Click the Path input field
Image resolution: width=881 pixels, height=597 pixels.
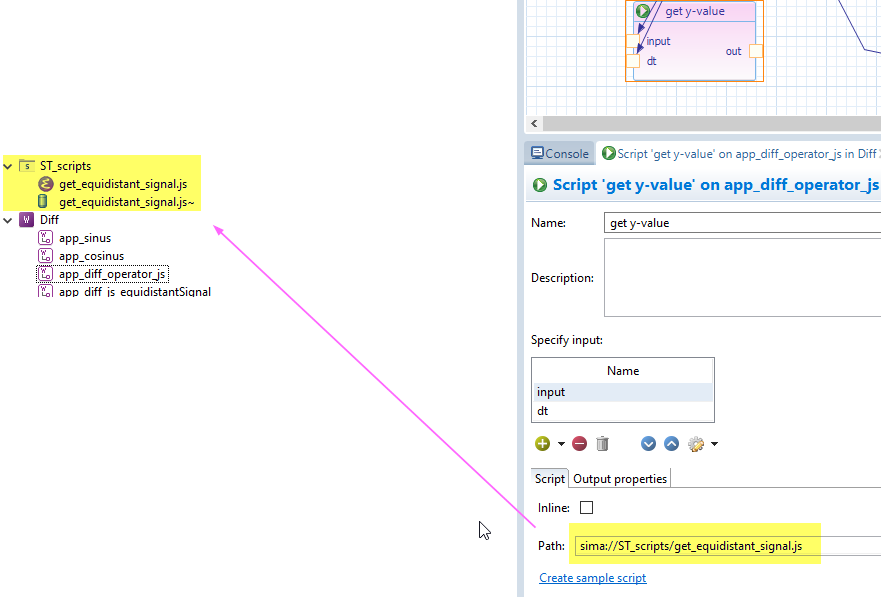[x=725, y=546]
